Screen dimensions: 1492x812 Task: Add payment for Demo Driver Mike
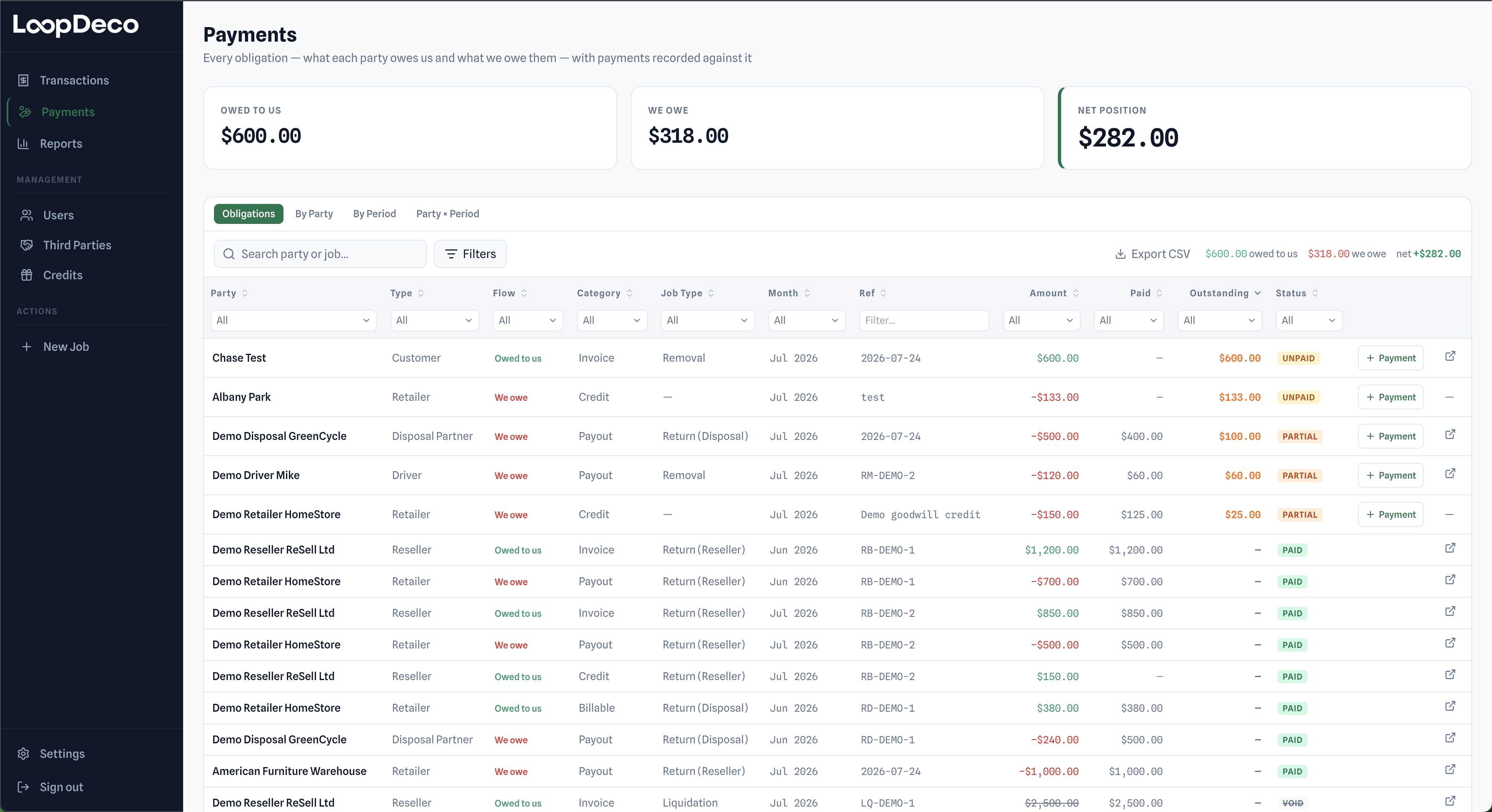click(x=1390, y=475)
